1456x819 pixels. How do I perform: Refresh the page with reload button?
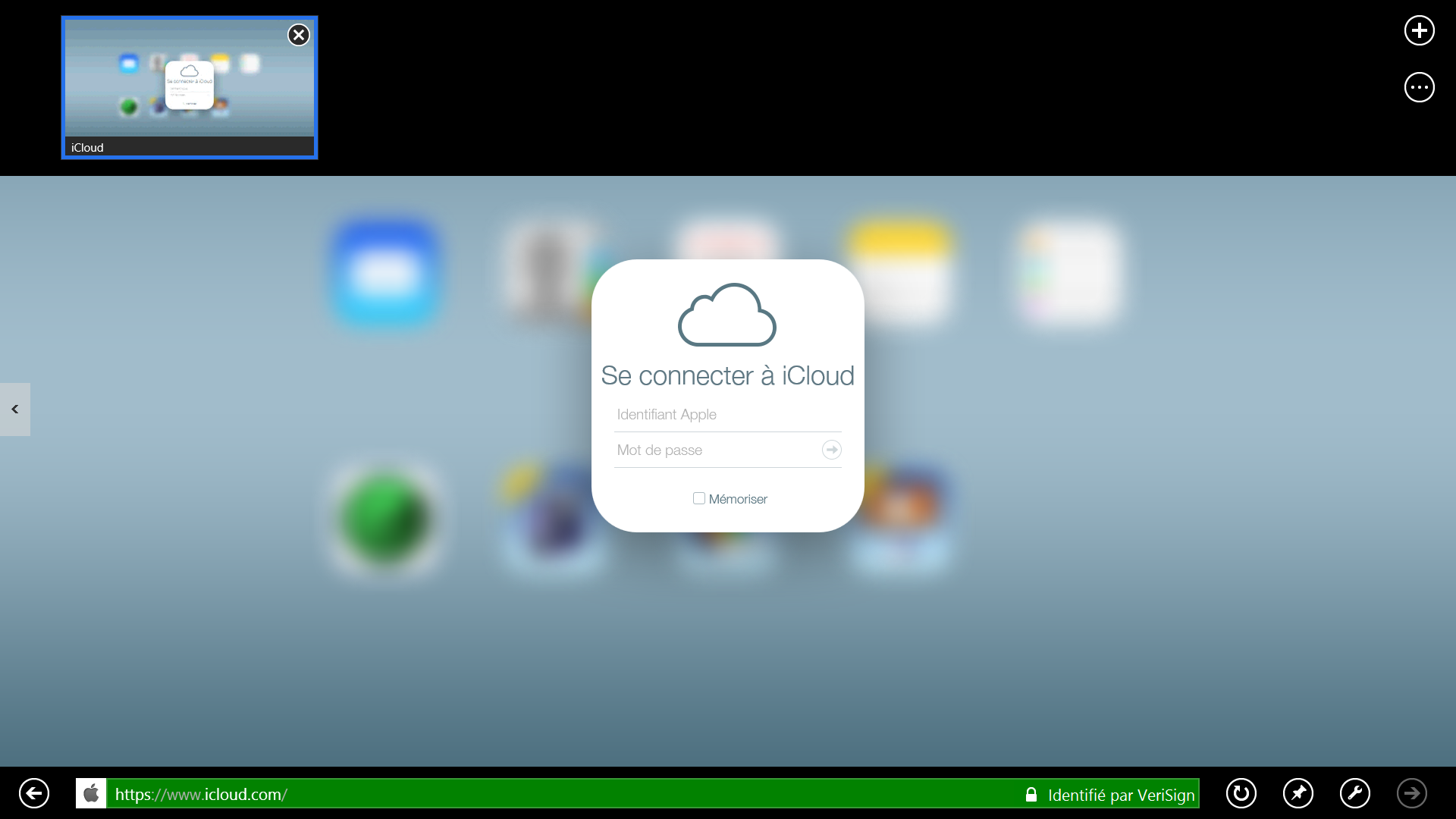coord(1241,793)
